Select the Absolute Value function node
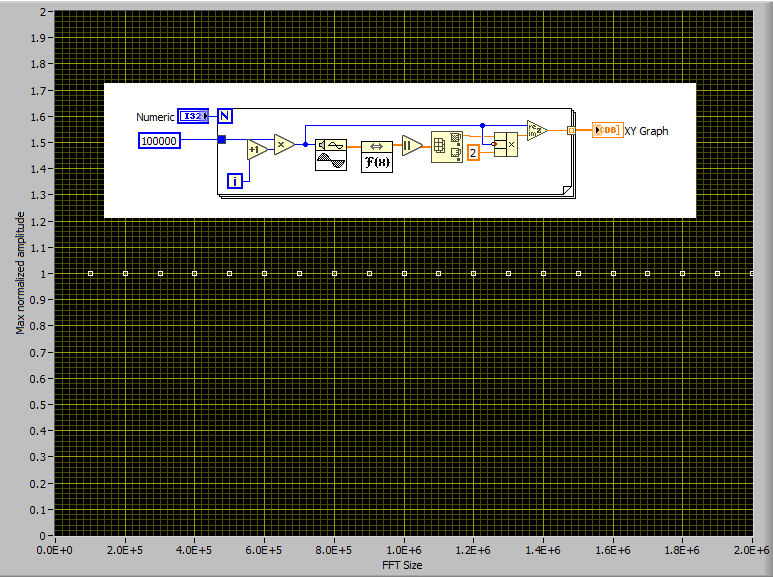 (x=412, y=147)
